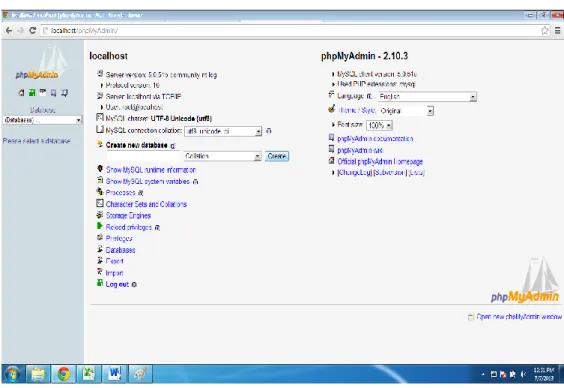This screenshot has height=388, width=564.
Task: Open the Privileges link
Action: 119,238
